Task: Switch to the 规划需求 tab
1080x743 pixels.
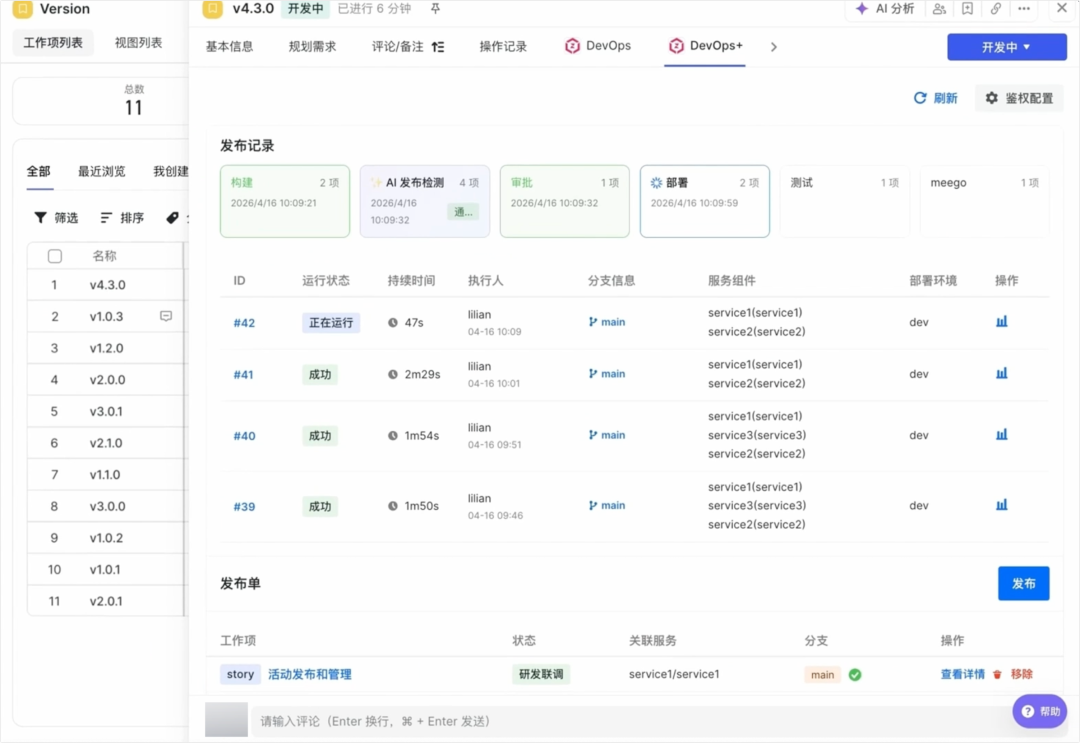Action: [x=312, y=47]
